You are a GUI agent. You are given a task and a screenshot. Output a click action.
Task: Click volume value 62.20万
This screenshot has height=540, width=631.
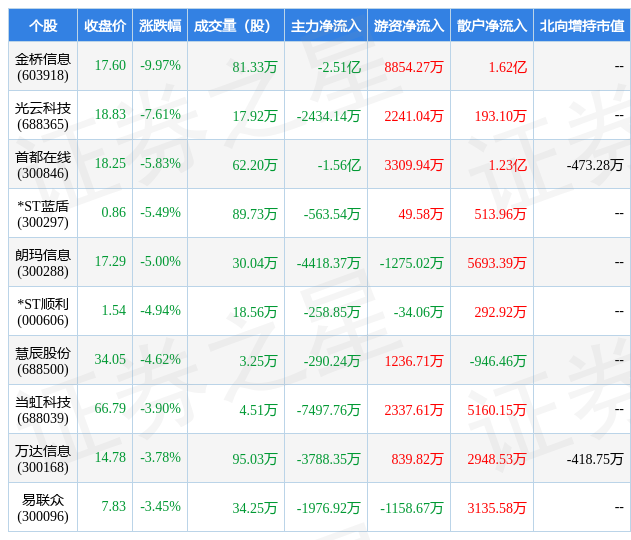(x=255, y=165)
